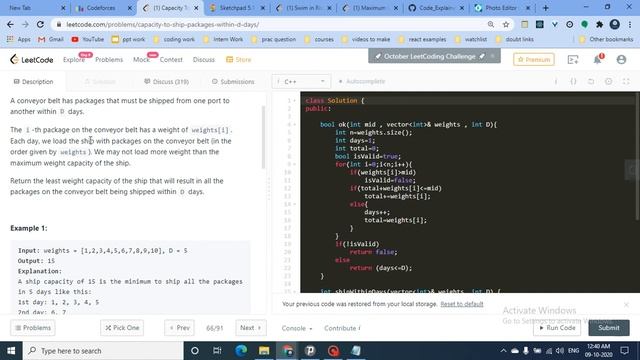Open the YouTube bookmark
The width and height of the screenshot is (640, 360).
[x=88, y=39]
